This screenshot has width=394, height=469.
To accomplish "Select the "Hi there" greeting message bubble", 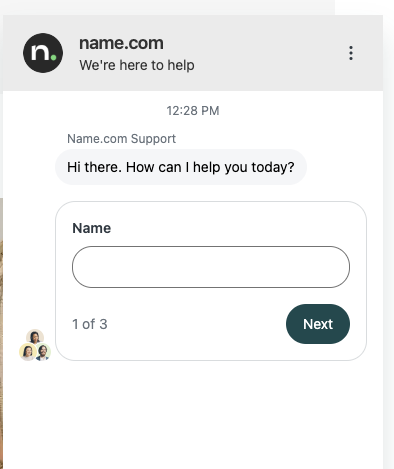I will click(181, 167).
